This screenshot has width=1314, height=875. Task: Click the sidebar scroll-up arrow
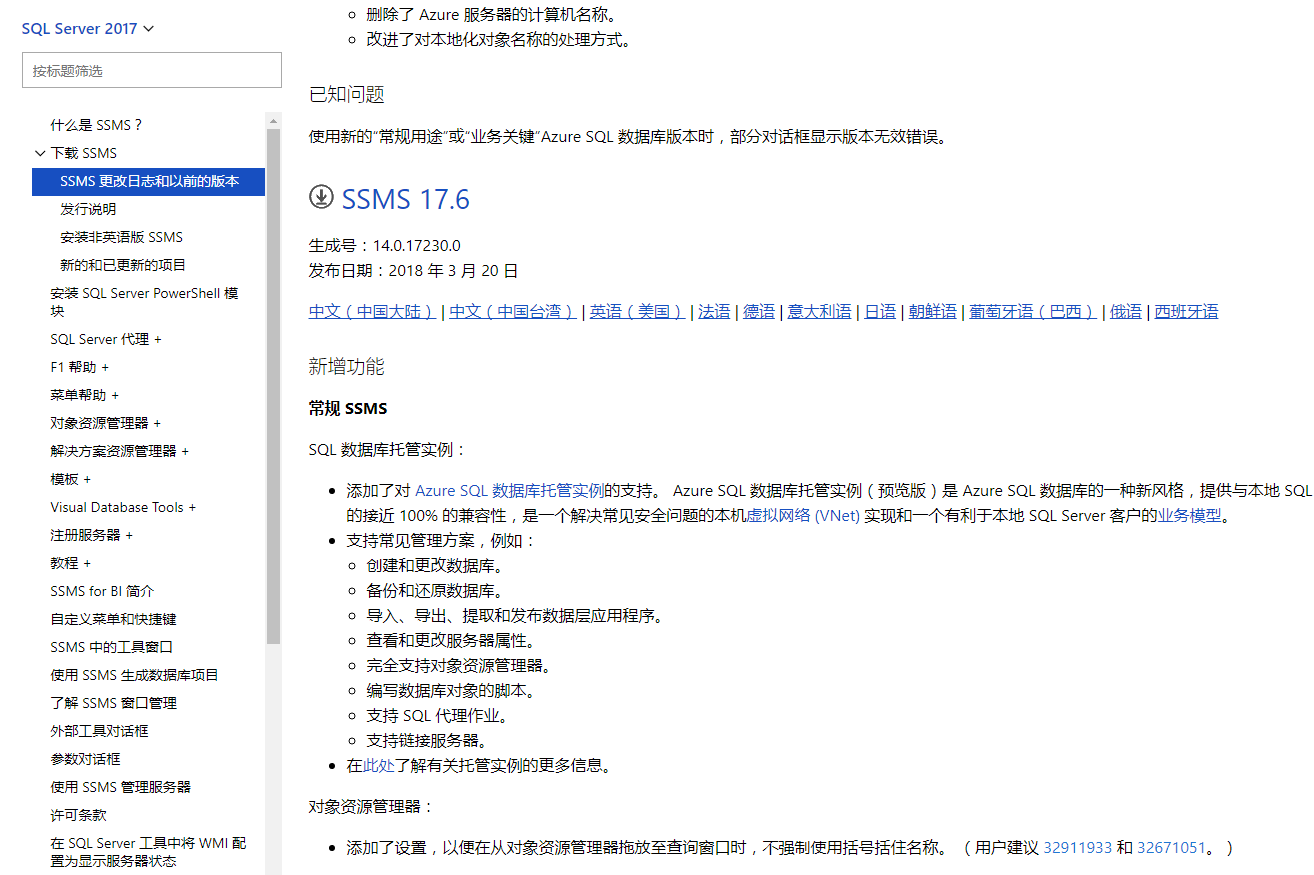pyautogui.click(x=273, y=120)
